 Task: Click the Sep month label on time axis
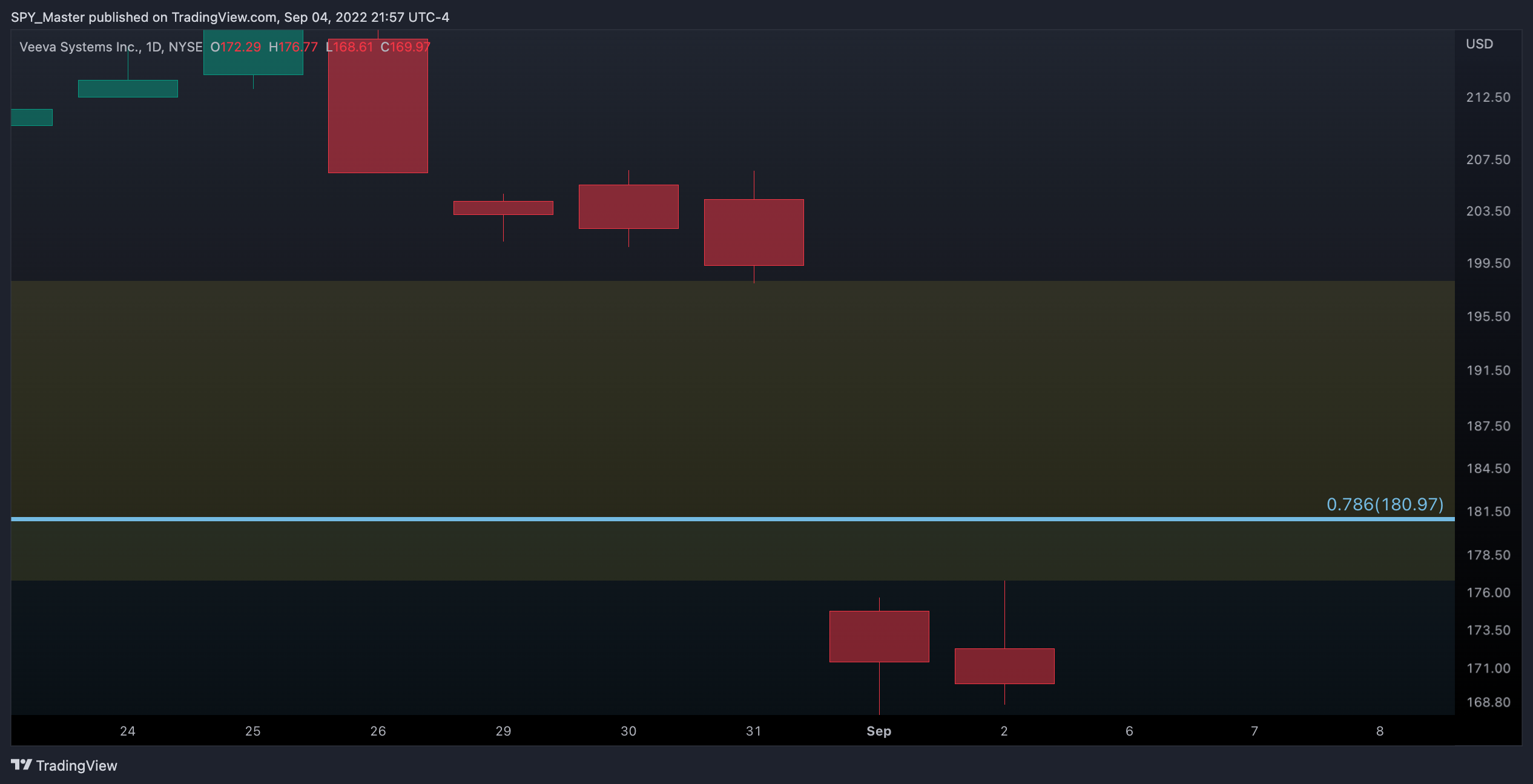tap(879, 731)
